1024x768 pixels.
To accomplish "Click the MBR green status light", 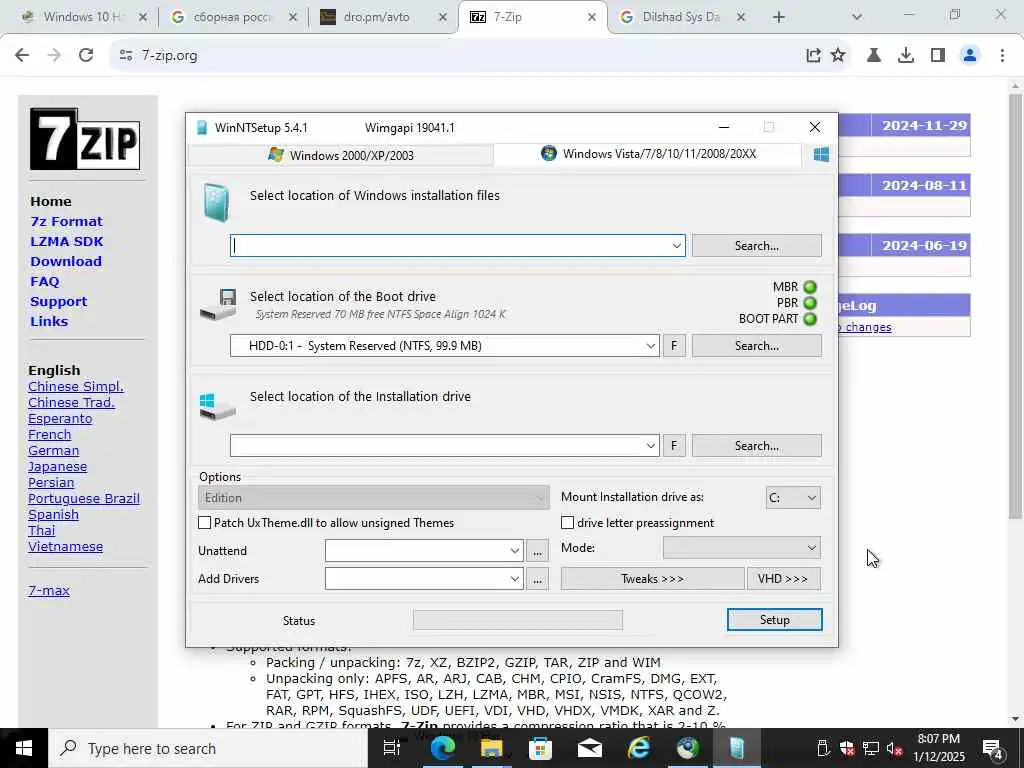I will (810, 287).
